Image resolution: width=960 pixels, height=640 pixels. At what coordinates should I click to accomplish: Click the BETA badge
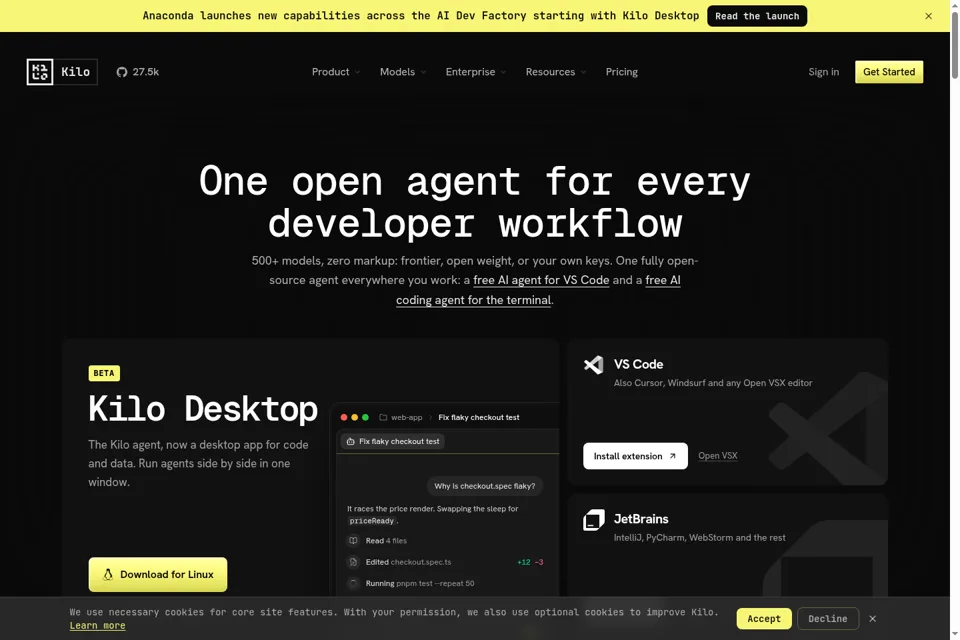coord(104,373)
